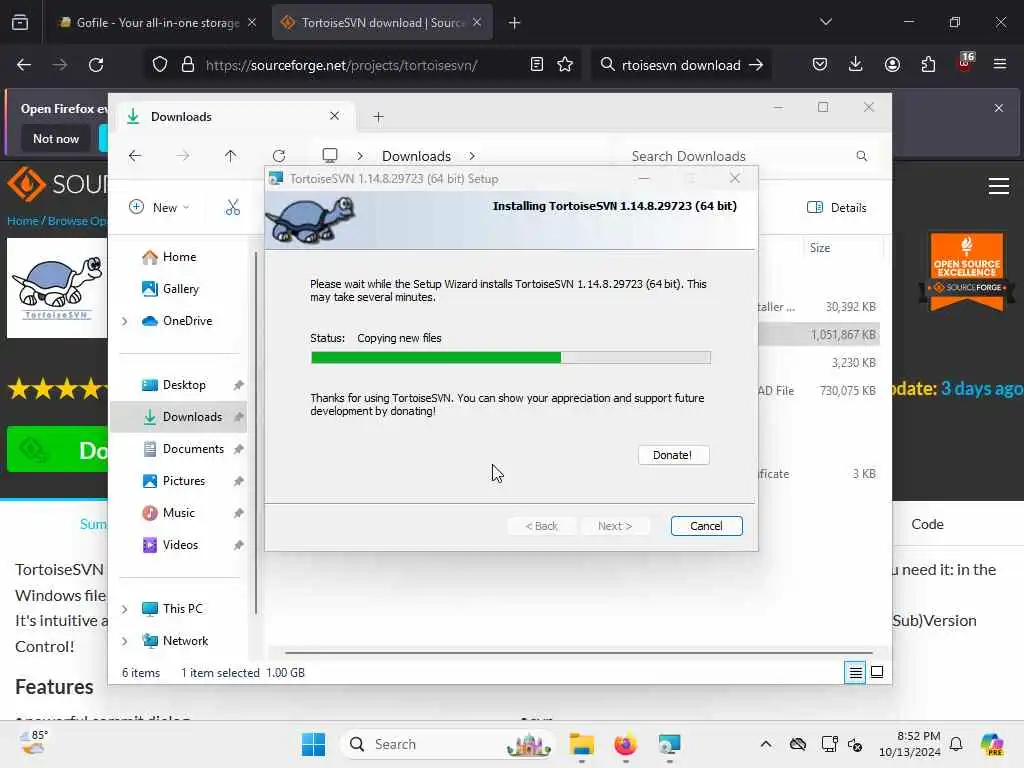Refresh the Downloads folder view
This screenshot has width=1024, height=768.
coord(279,156)
